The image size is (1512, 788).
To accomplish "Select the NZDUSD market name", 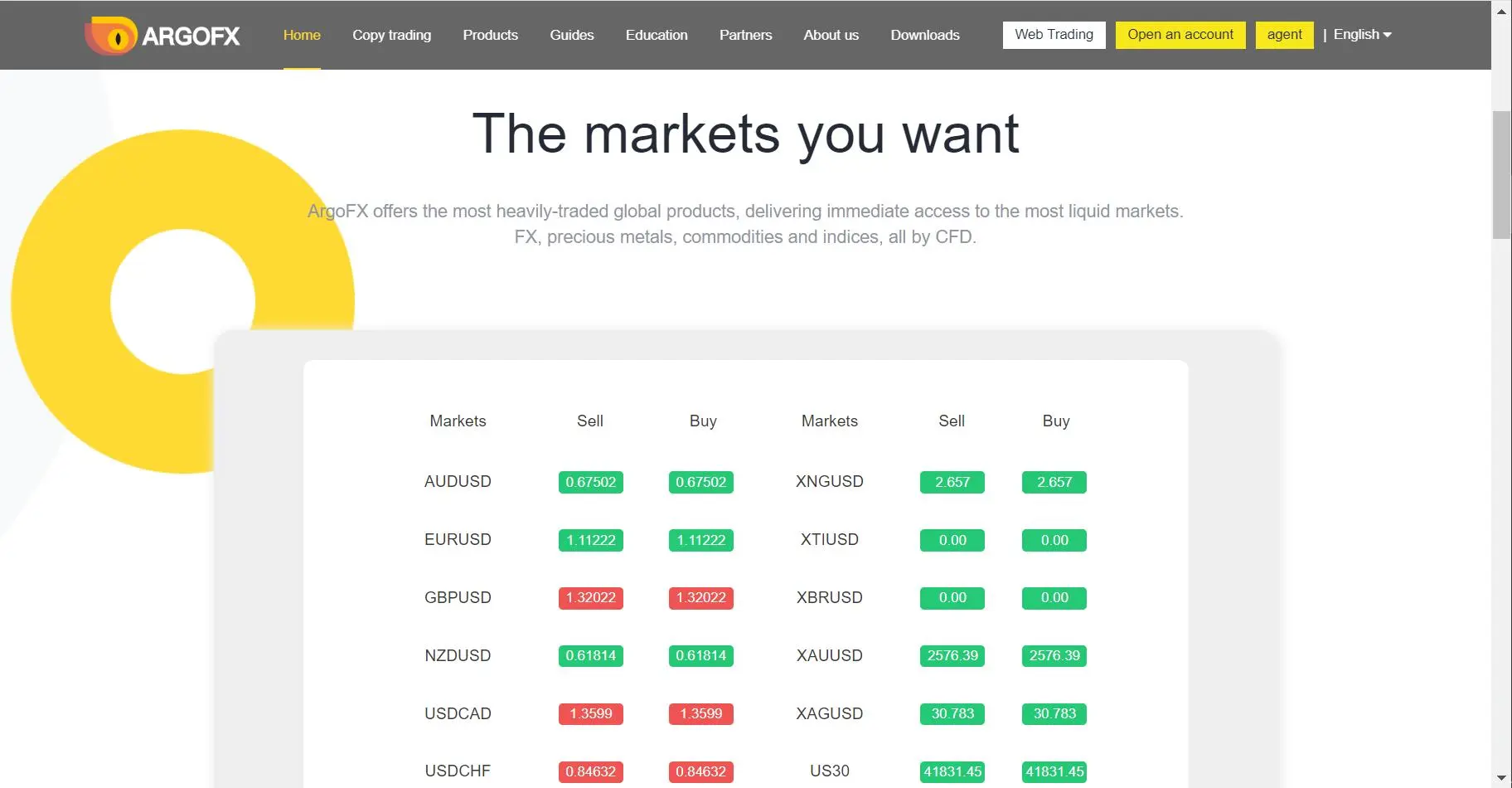I will click(458, 656).
